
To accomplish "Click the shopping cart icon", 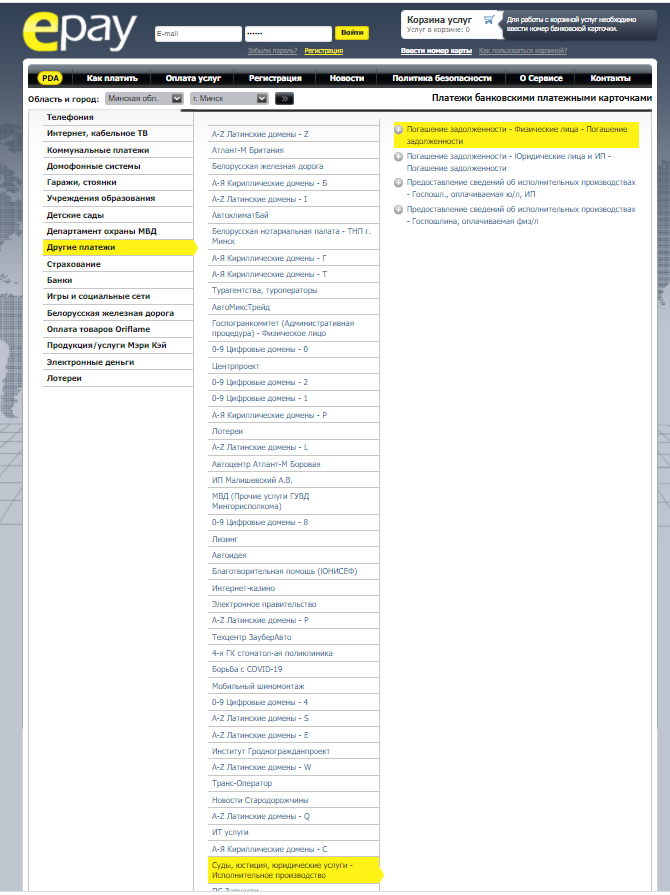I will [489, 20].
